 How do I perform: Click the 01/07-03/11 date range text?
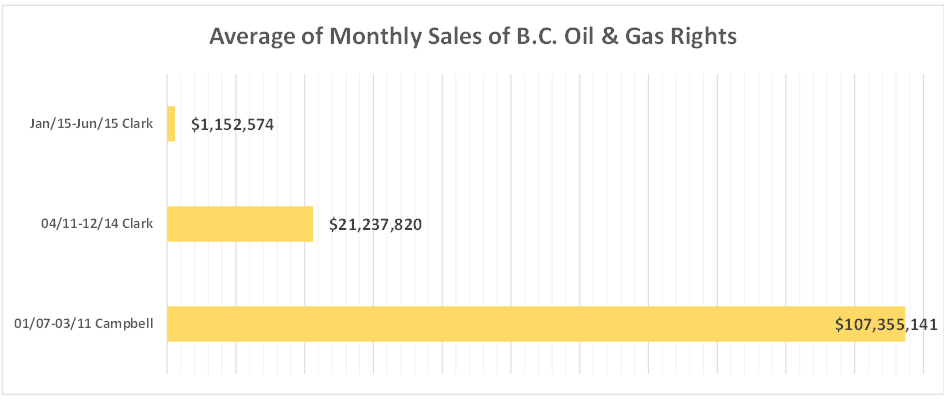click(53, 324)
